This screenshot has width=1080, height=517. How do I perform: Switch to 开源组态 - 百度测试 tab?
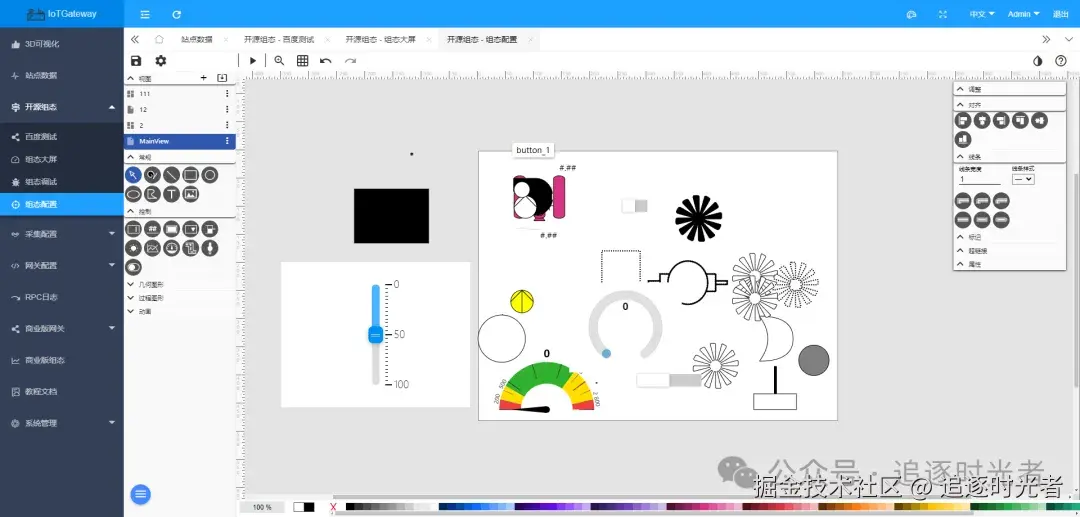(x=279, y=39)
